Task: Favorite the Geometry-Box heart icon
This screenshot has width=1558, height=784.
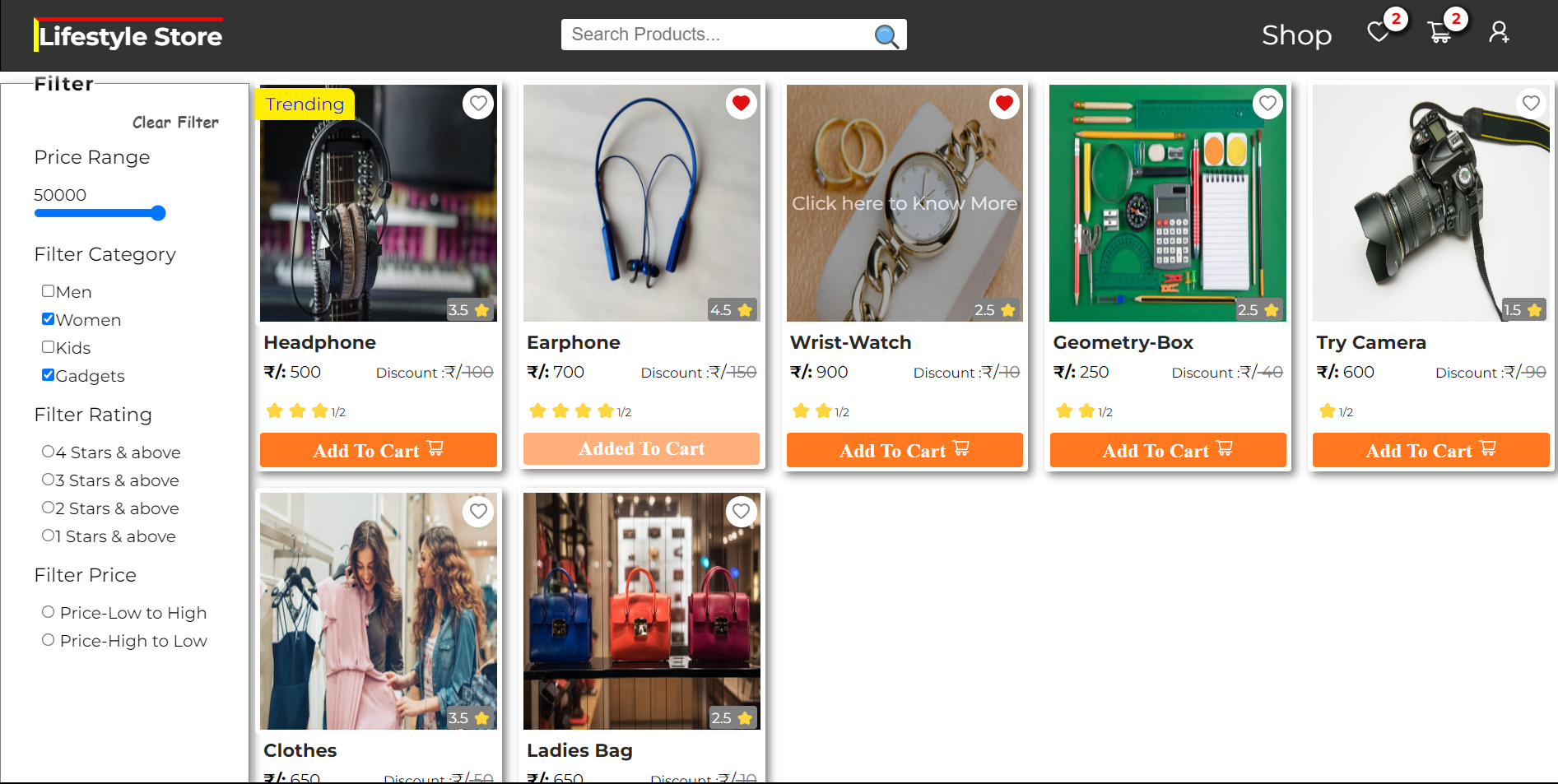Action: [1267, 103]
